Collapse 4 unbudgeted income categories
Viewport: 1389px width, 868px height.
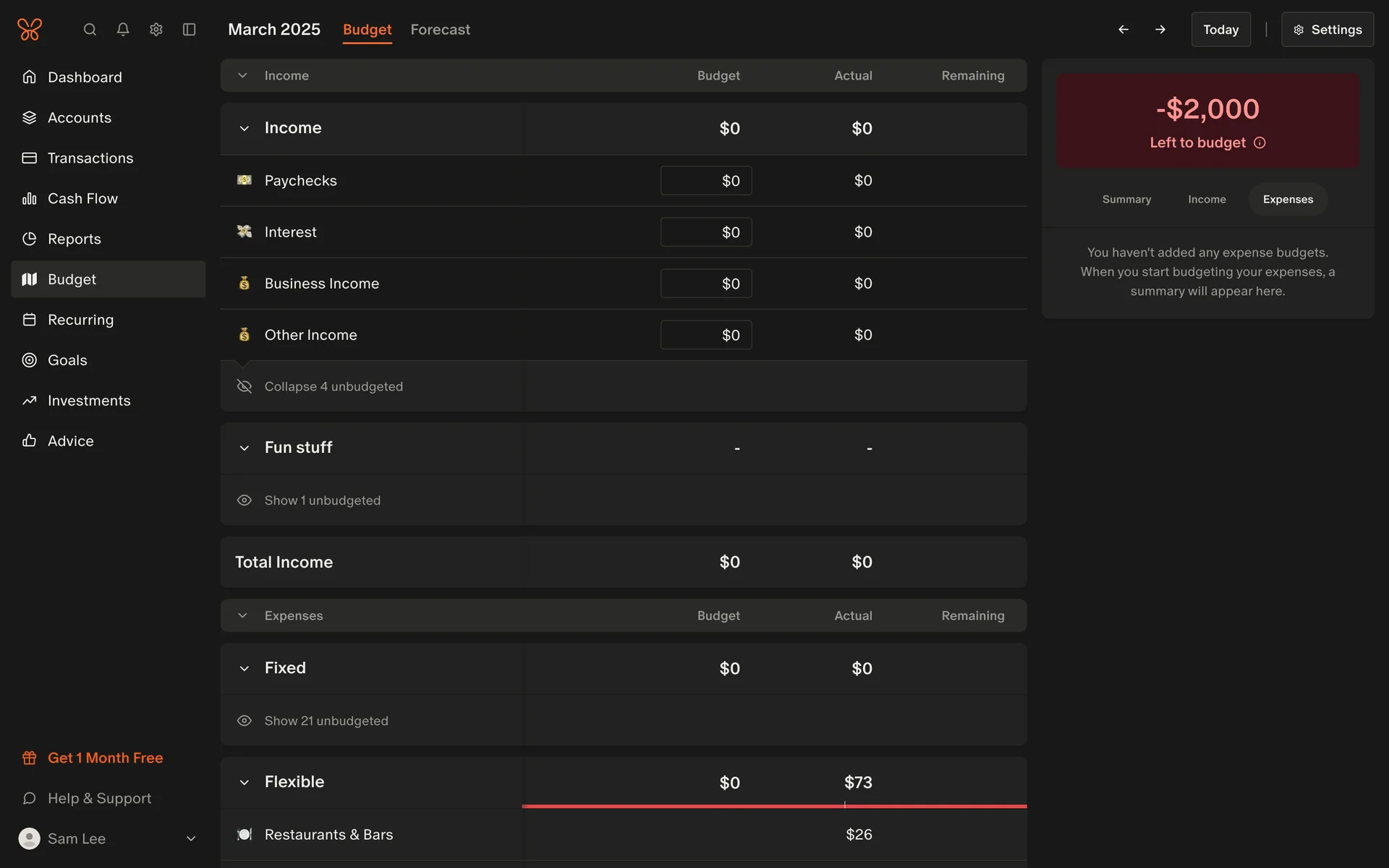coord(333,386)
